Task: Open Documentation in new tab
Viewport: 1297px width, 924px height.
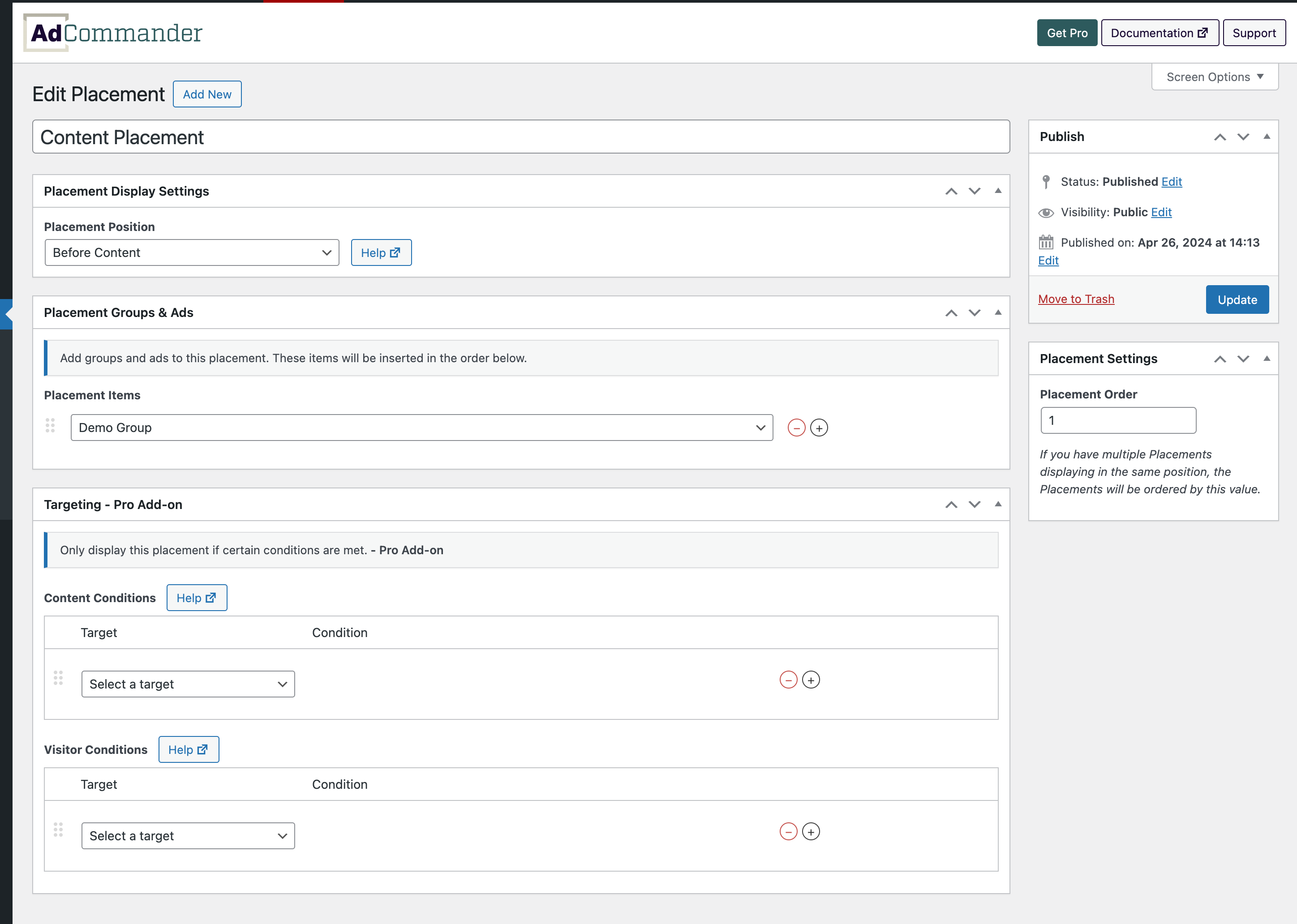Action: coord(1159,33)
